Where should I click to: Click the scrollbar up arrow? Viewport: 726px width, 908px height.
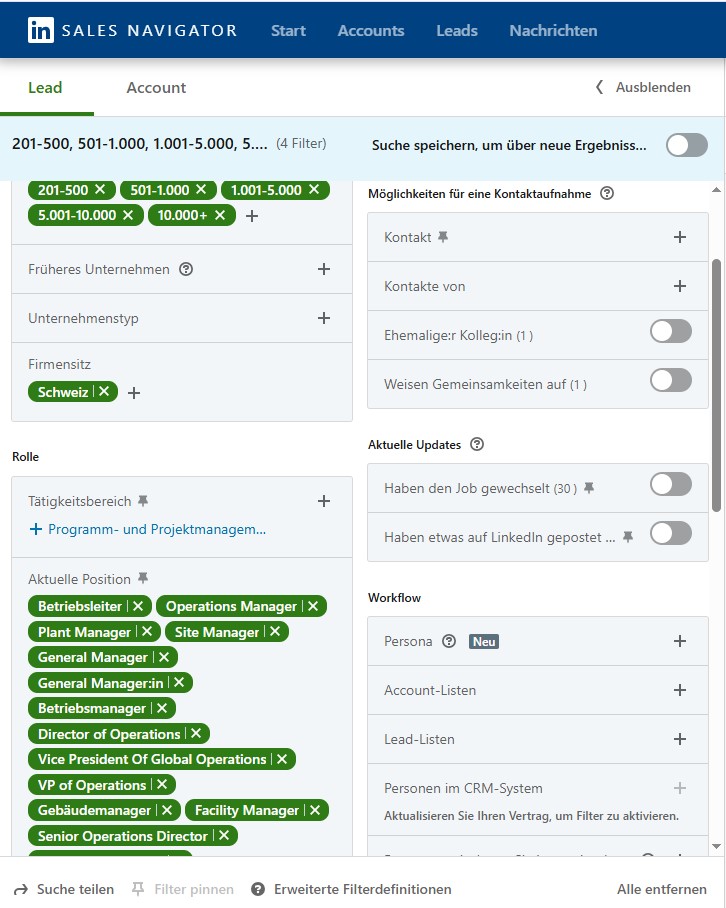[x=716, y=189]
